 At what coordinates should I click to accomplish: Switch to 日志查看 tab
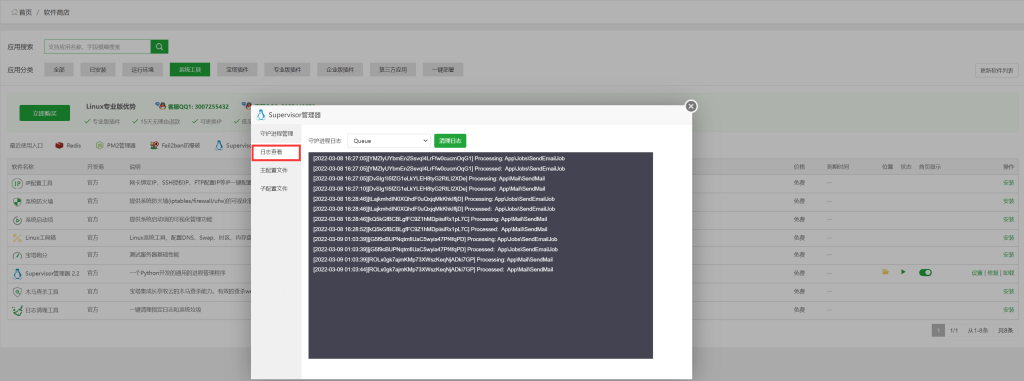coord(277,152)
